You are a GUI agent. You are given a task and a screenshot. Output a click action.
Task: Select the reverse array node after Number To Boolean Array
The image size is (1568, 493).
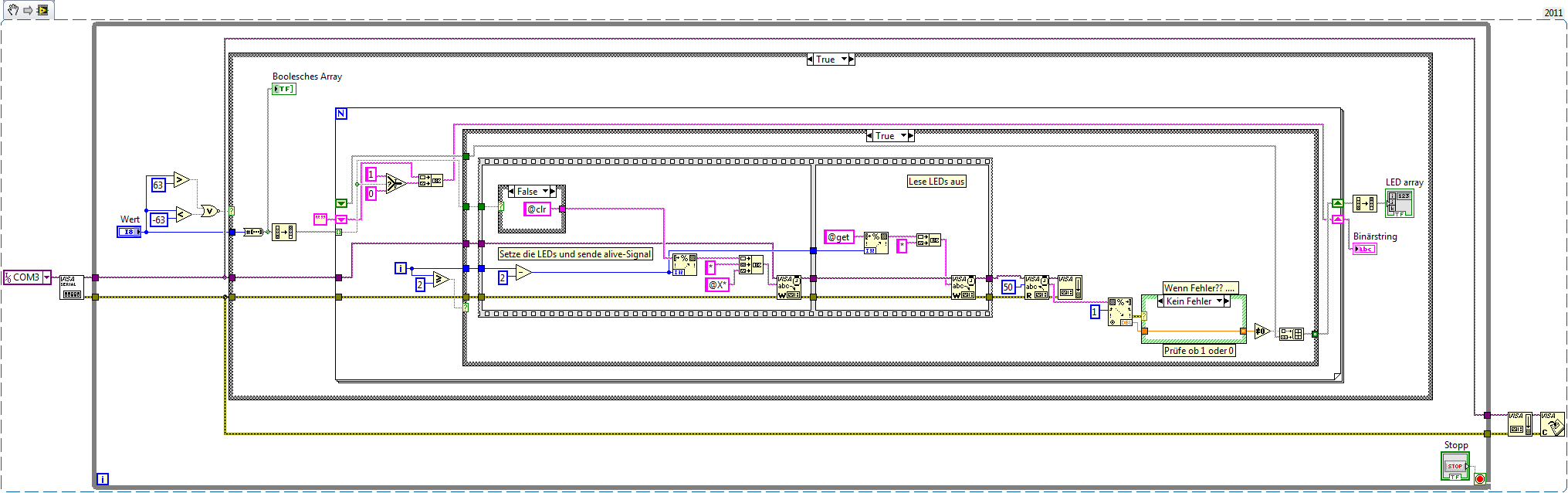(x=283, y=232)
